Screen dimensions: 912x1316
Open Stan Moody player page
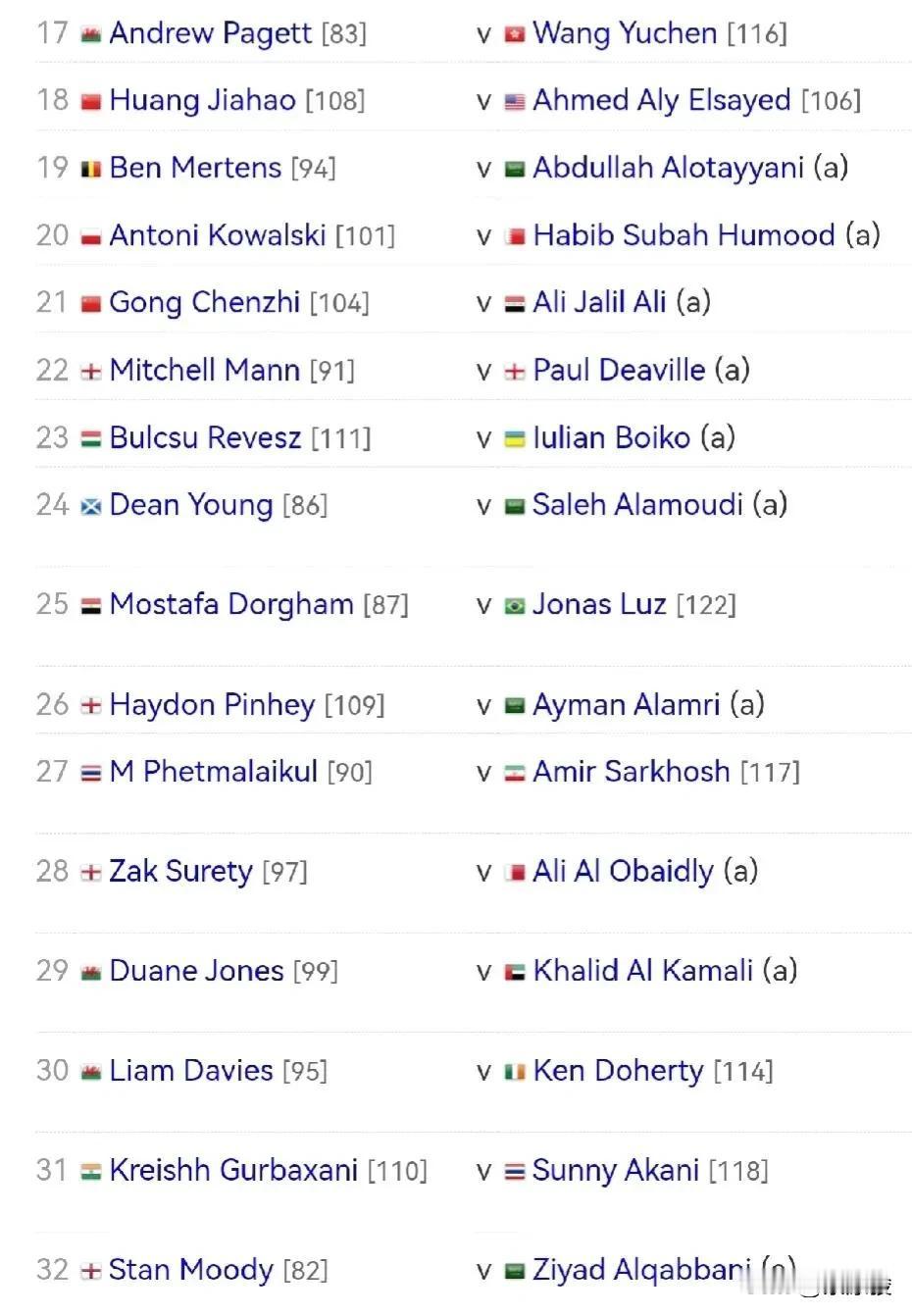(190, 1270)
